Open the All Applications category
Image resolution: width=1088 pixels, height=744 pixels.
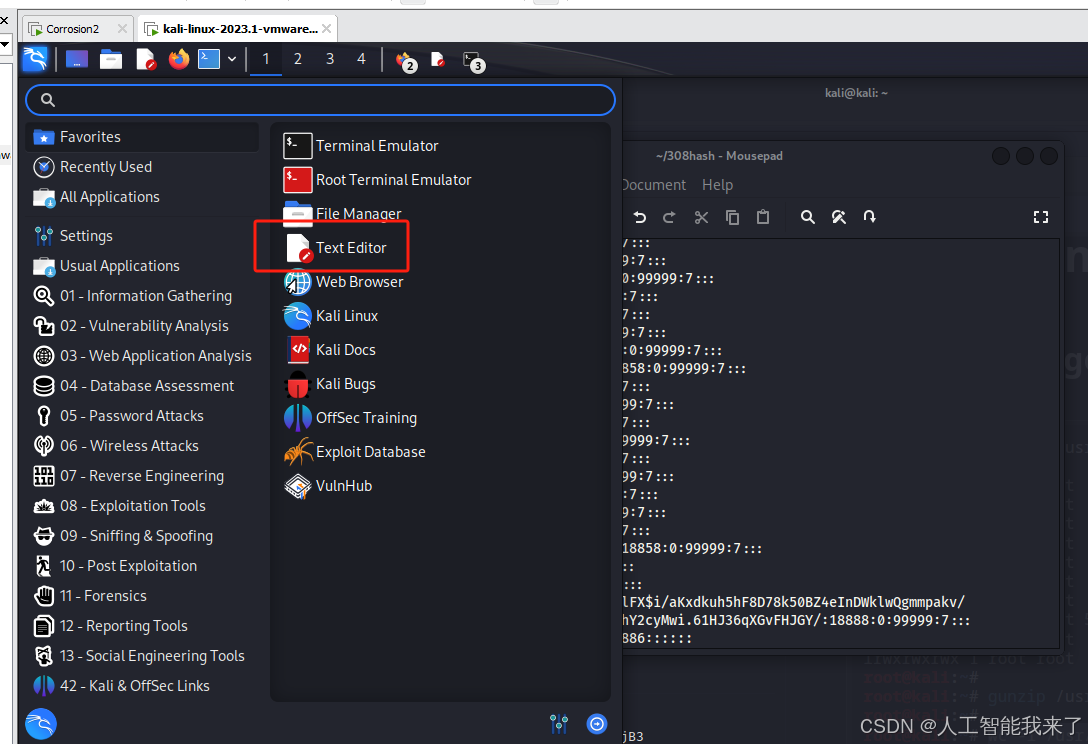(142, 197)
